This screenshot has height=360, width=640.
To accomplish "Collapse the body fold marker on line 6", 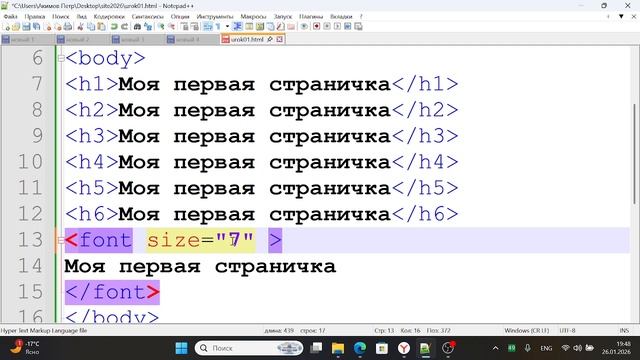I will [x=61, y=58].
